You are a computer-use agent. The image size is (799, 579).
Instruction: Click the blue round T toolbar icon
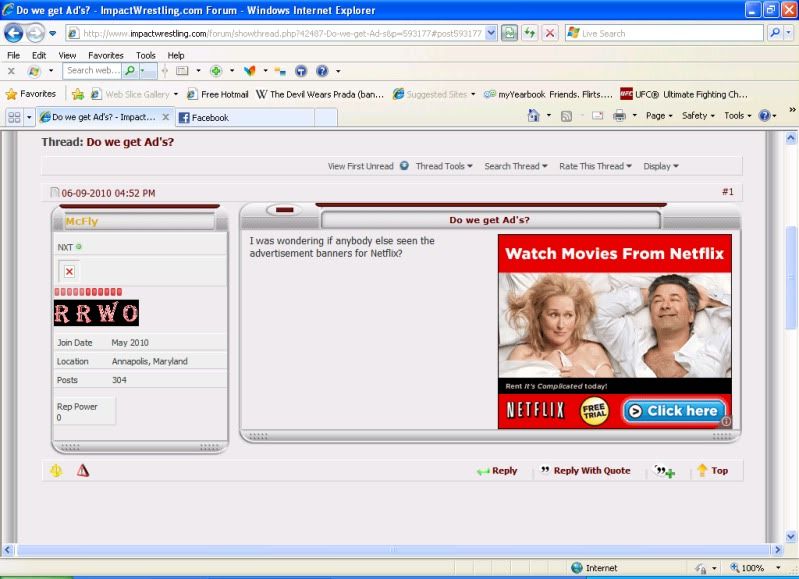click(x=301, y=71)
